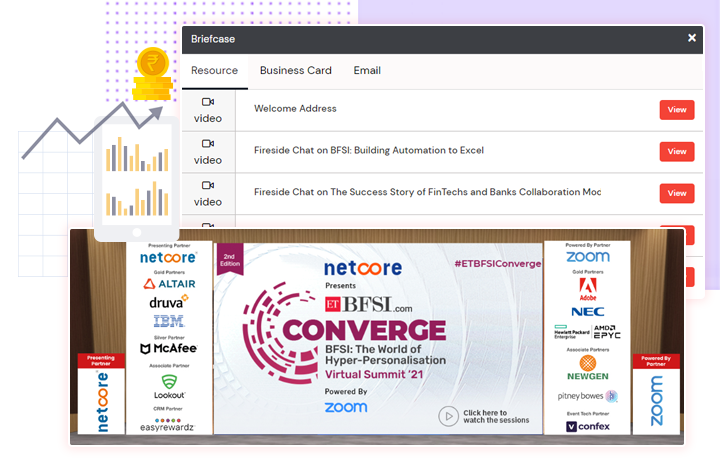720x460 pixels.
Task: View FinTechs and Banks Collaboration video
Action: click(677, 194)
